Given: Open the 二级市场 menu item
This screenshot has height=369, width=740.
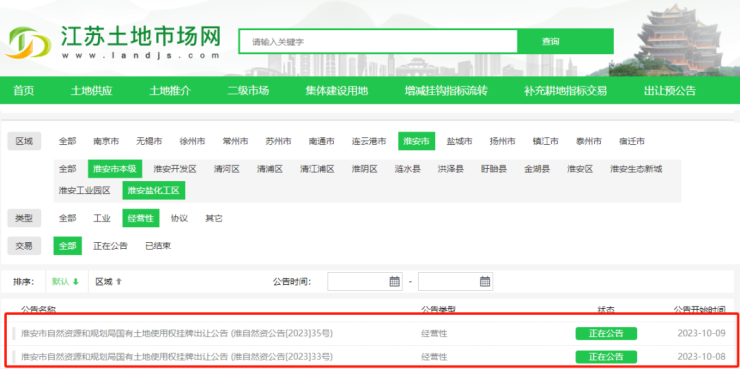Looking at the screenshot, I should coord(248,91).
